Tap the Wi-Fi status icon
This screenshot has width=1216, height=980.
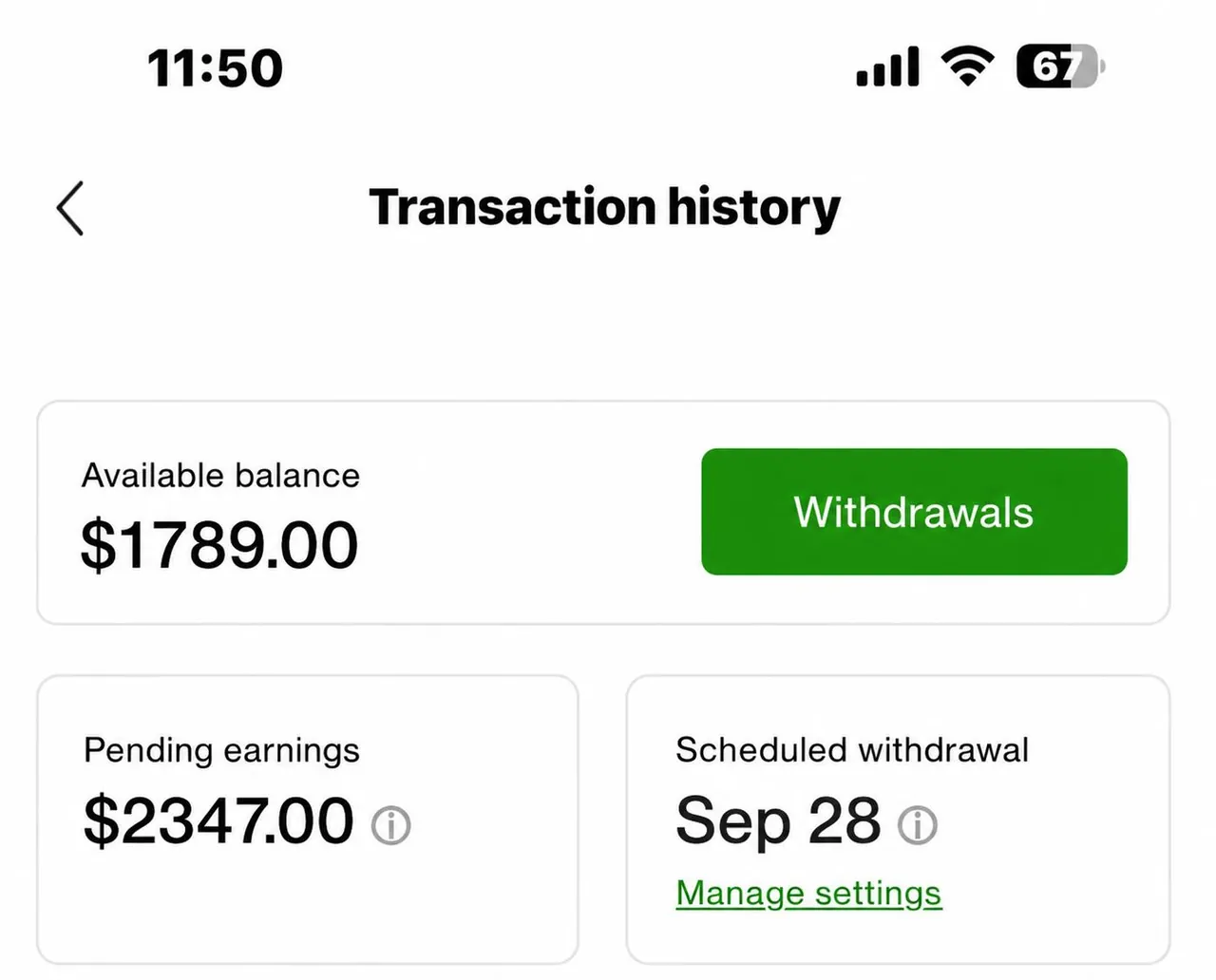click(x=967, y=66)
